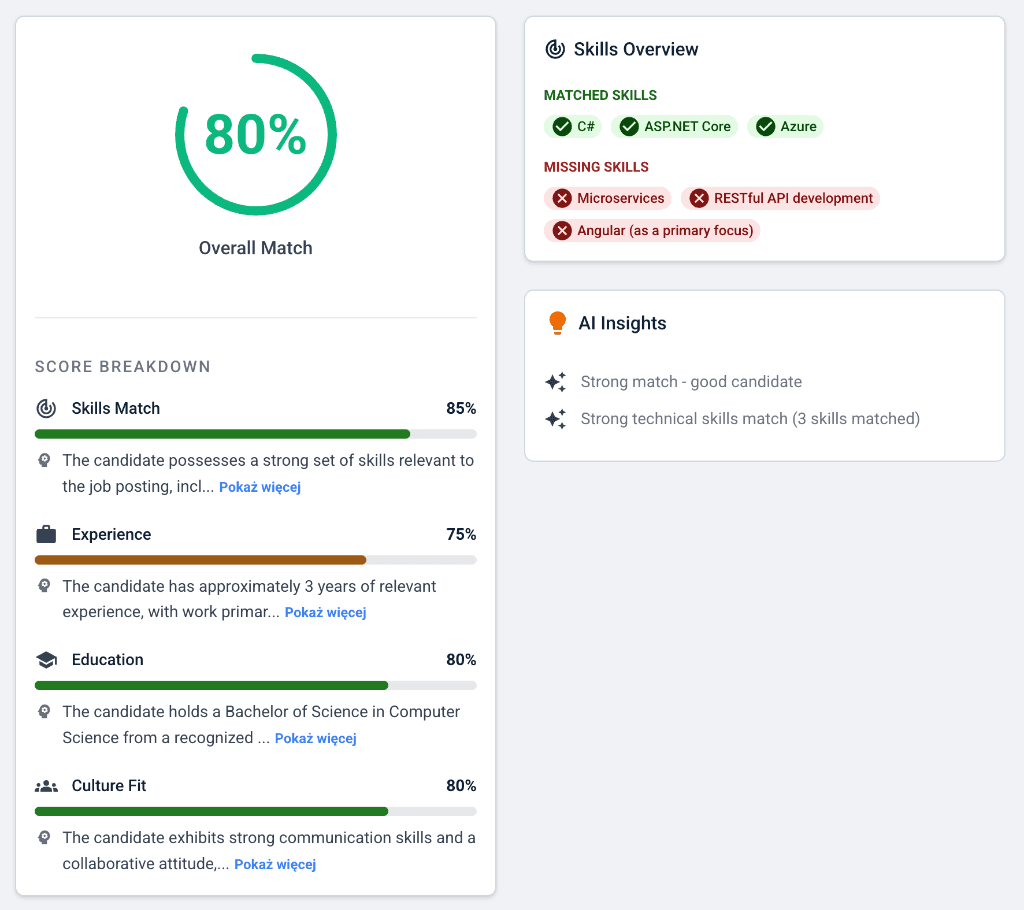The image size is (1024, 910).
Task: Click the Culture Fit people icon
Action: coord(46,786)
